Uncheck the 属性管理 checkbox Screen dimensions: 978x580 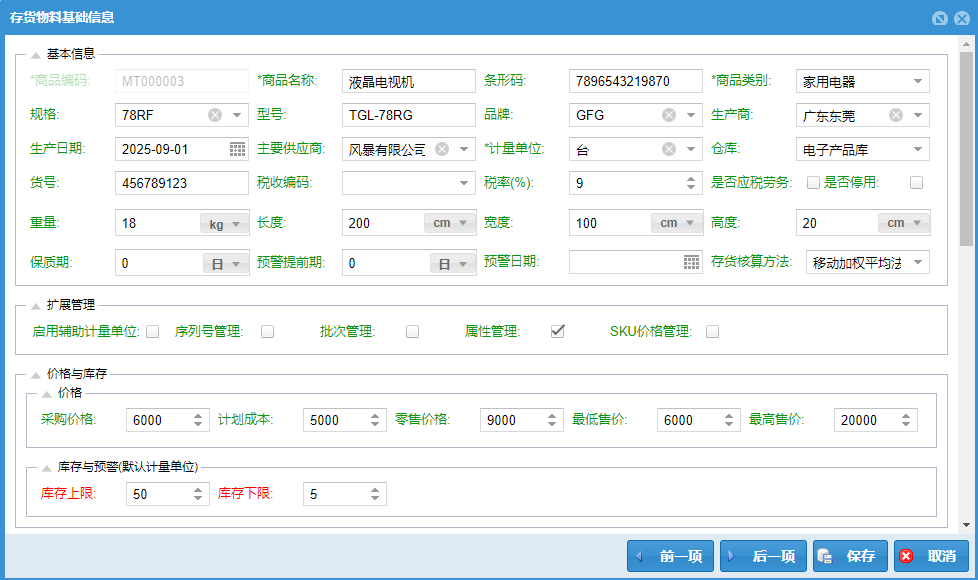(x=558, y=332)
